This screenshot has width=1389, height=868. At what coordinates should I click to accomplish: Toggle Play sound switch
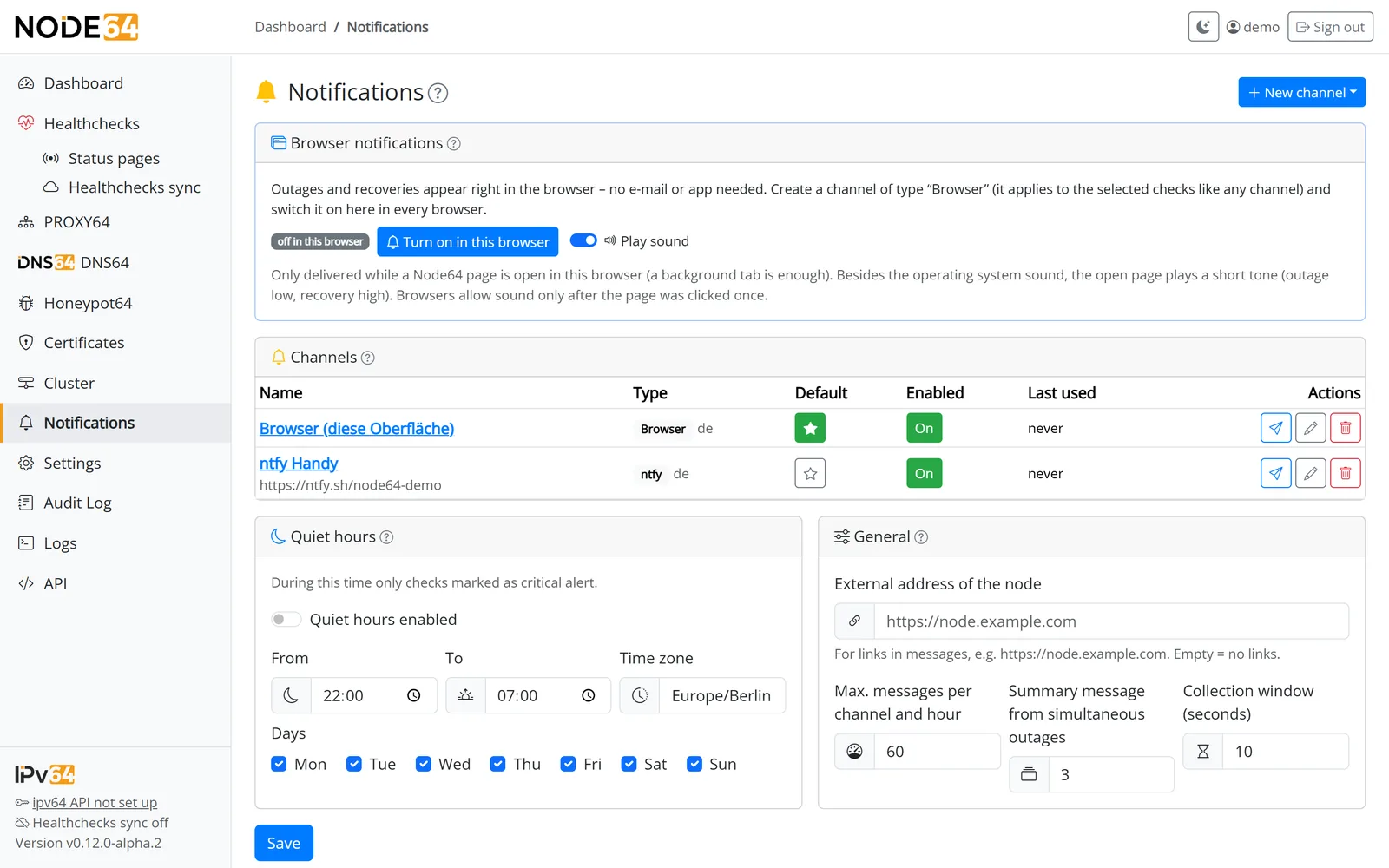click(x=583, y=240)
